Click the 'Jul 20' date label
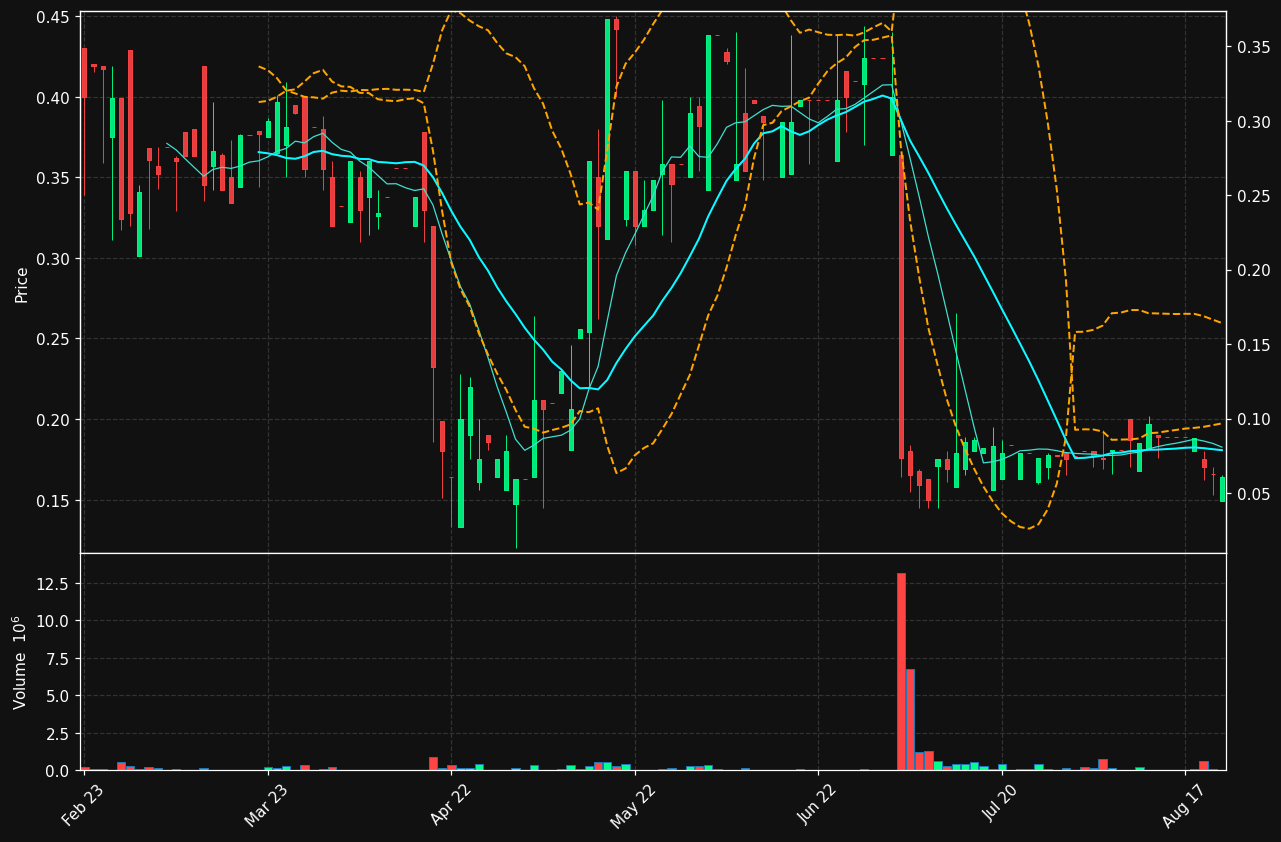Viewport: 1281px width, 842px height. point(1001,805)
